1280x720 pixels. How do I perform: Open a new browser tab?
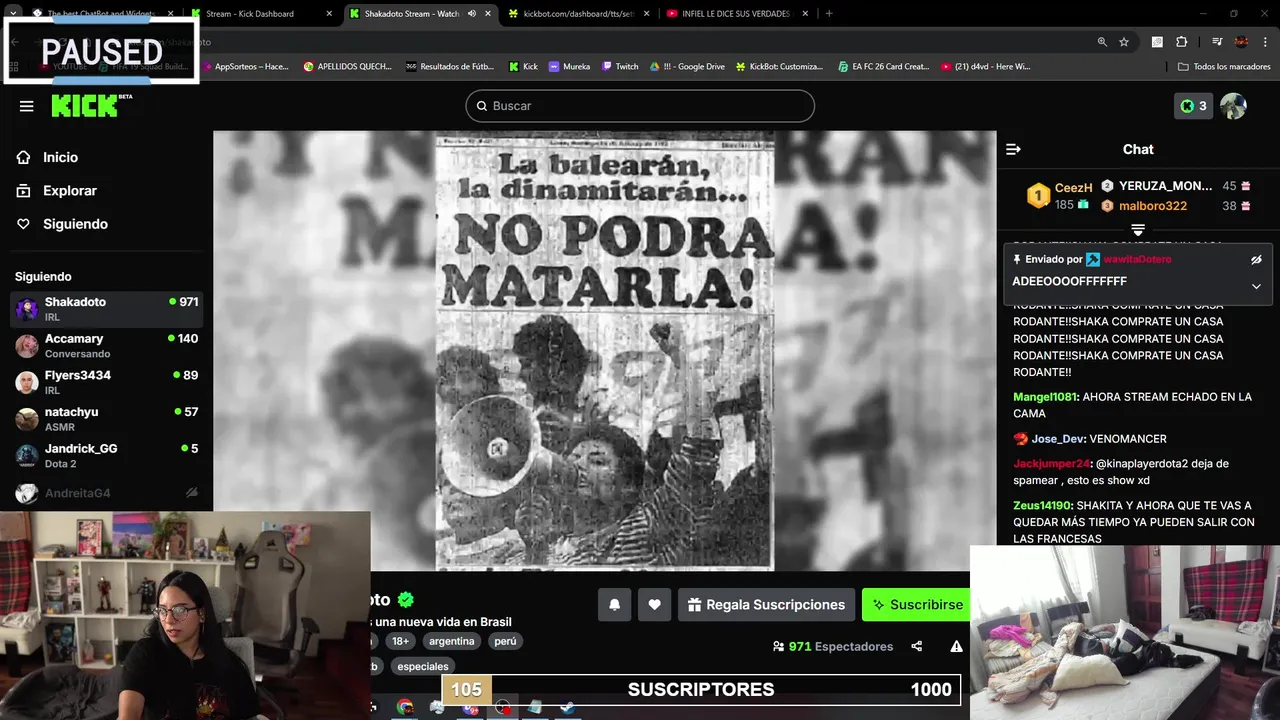tap(829, 14)
